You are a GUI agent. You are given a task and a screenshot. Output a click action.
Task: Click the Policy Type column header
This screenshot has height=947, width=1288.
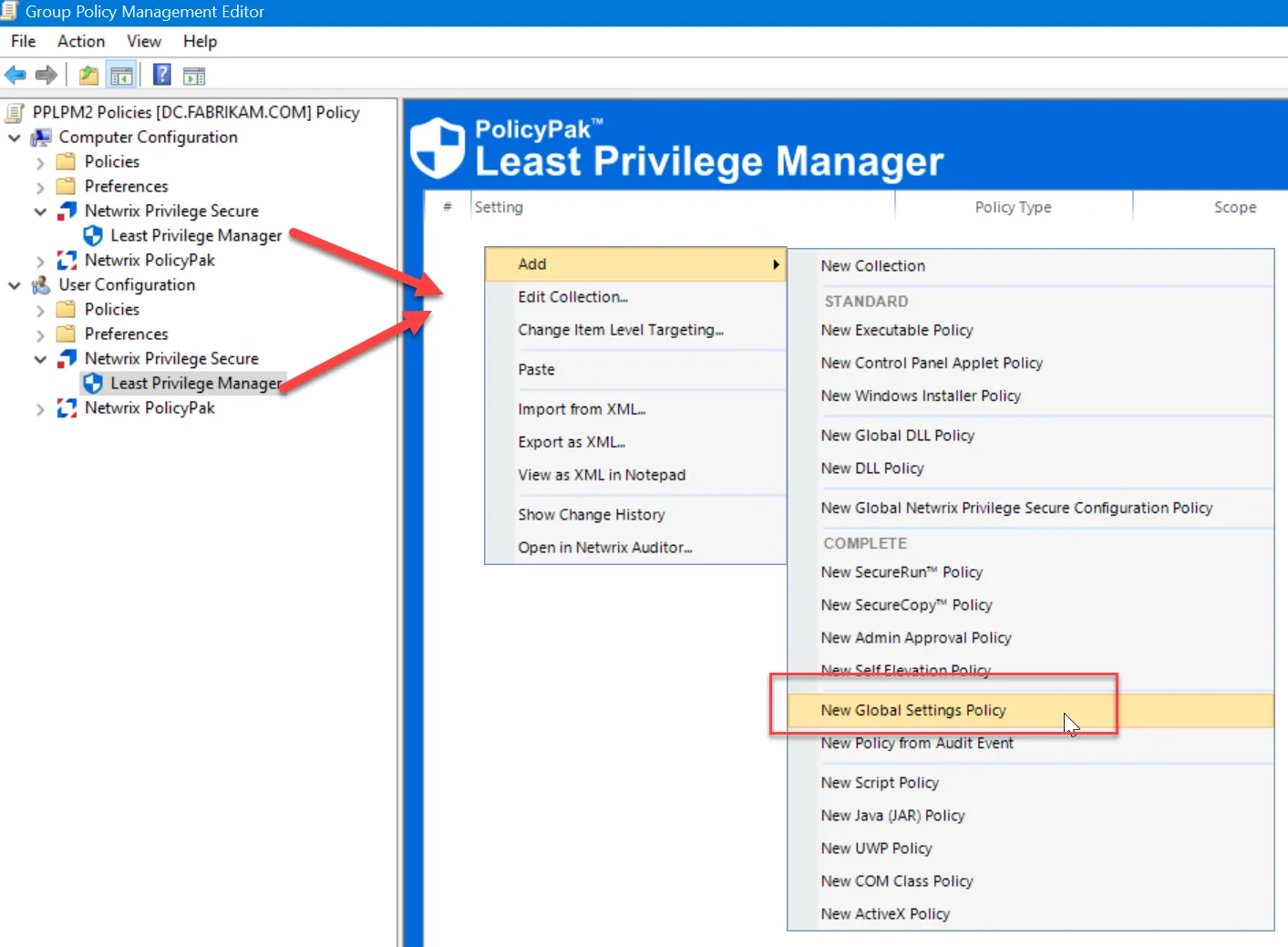1013,207
